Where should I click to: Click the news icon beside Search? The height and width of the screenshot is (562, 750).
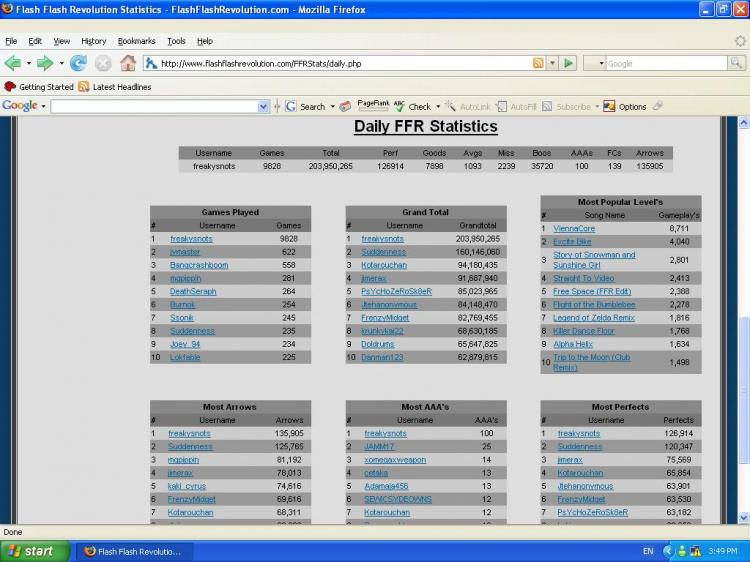pyautogui.click(x=345, y=107)
